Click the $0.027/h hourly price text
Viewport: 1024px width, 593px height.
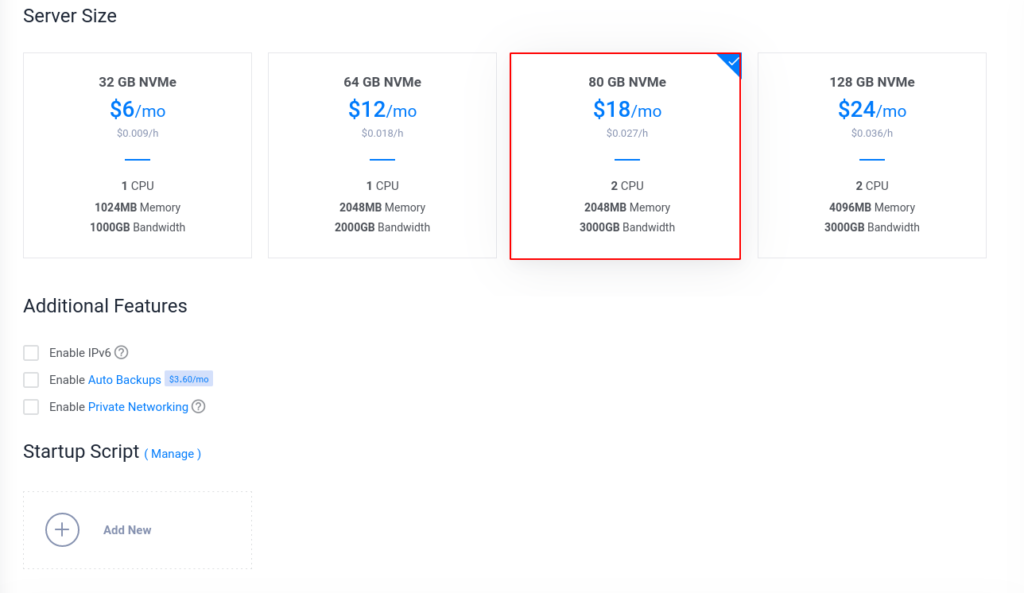click(627, 133)
